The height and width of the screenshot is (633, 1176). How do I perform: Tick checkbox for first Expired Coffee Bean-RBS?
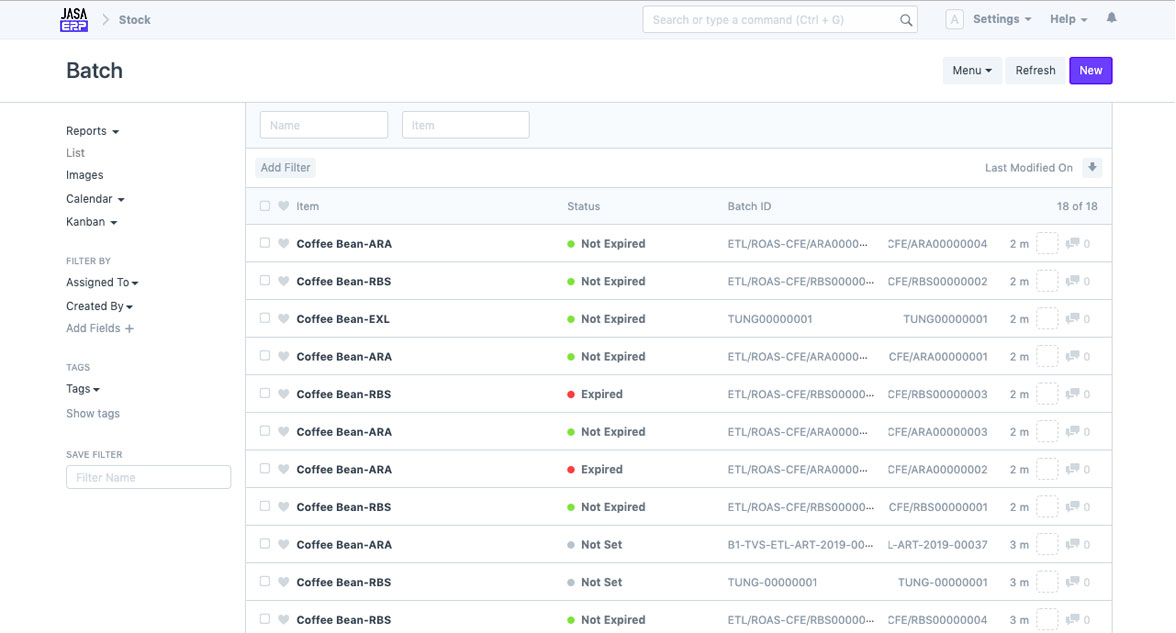click(265, 394)
